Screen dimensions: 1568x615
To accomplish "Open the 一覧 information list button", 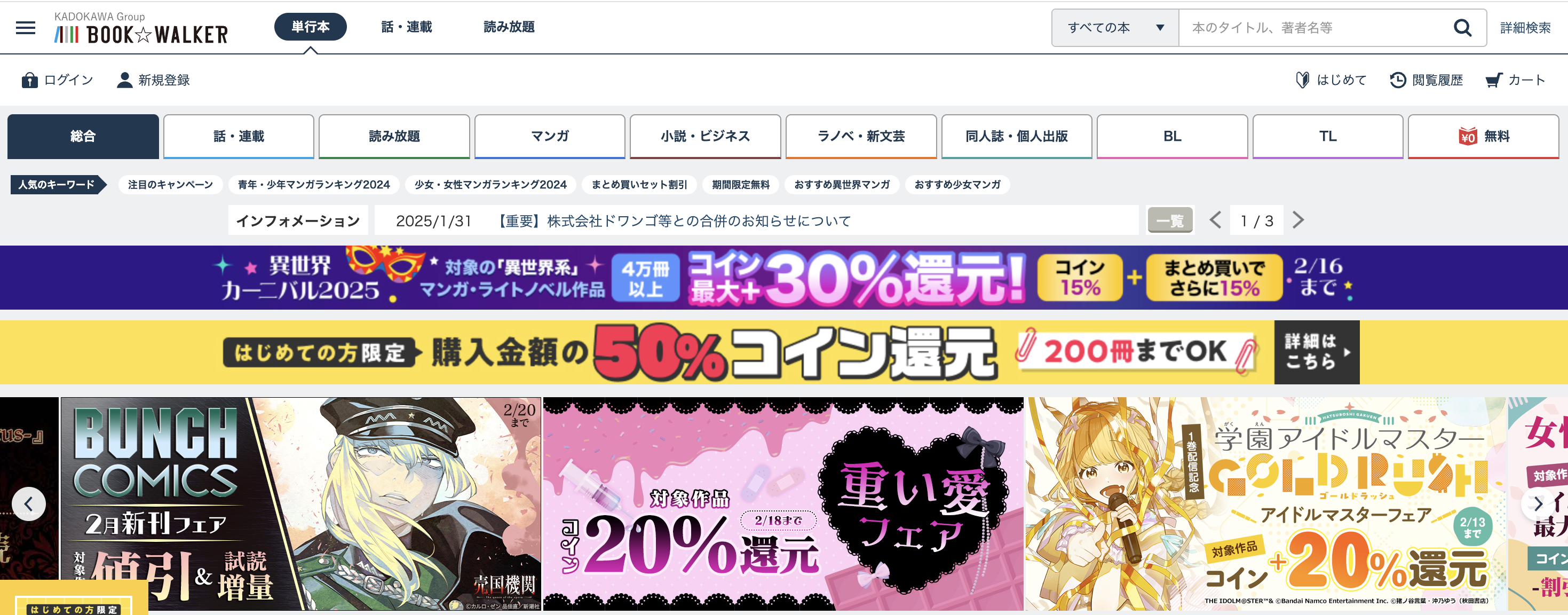I will click(1170, 220).
